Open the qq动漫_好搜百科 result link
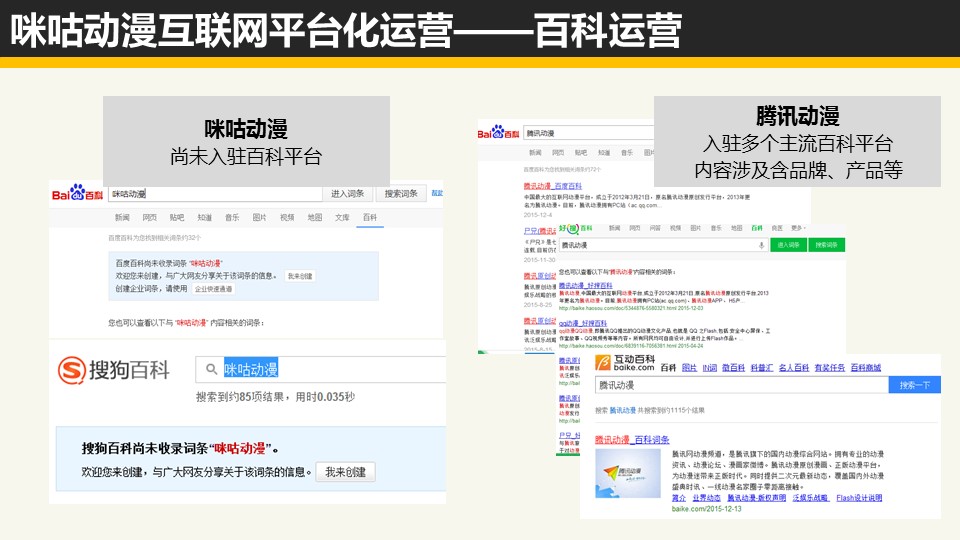This screenshot has height=540, width=960. point(583,323)
